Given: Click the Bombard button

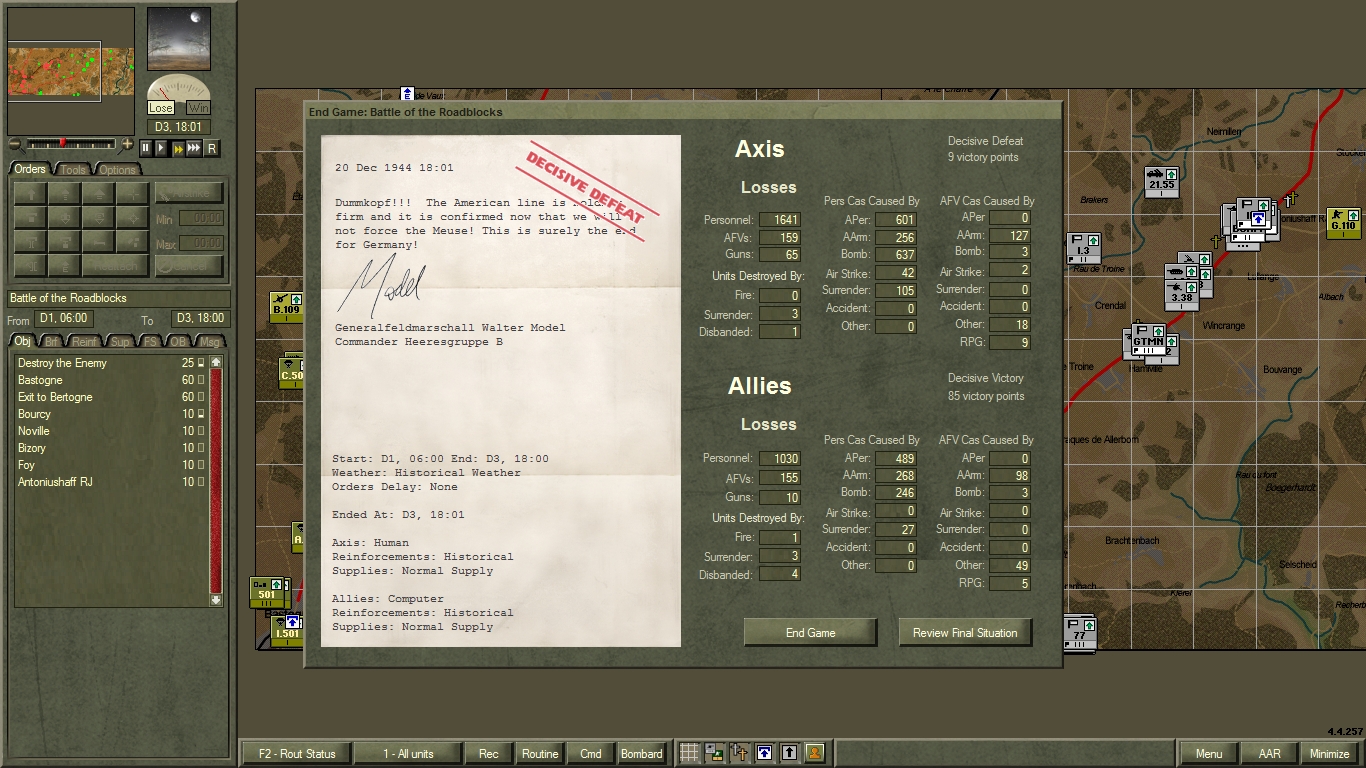Looking at the screenshot, I should click(x=642, y=754).
